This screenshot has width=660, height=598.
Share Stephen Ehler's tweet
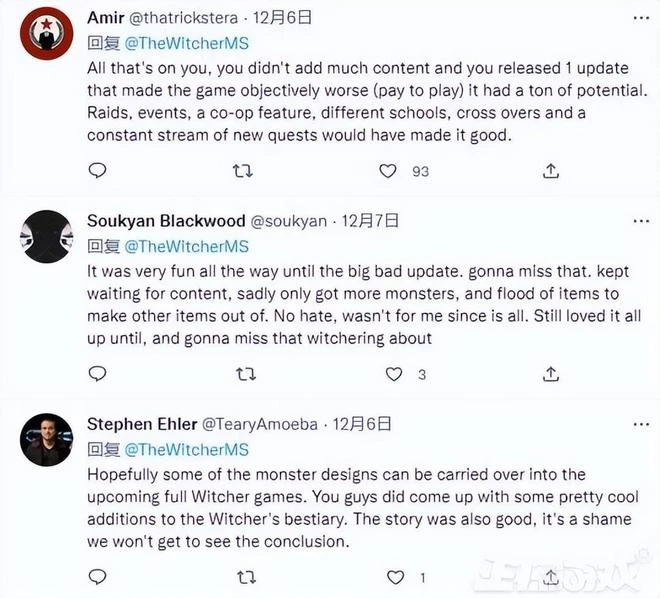tap(550, 577)
